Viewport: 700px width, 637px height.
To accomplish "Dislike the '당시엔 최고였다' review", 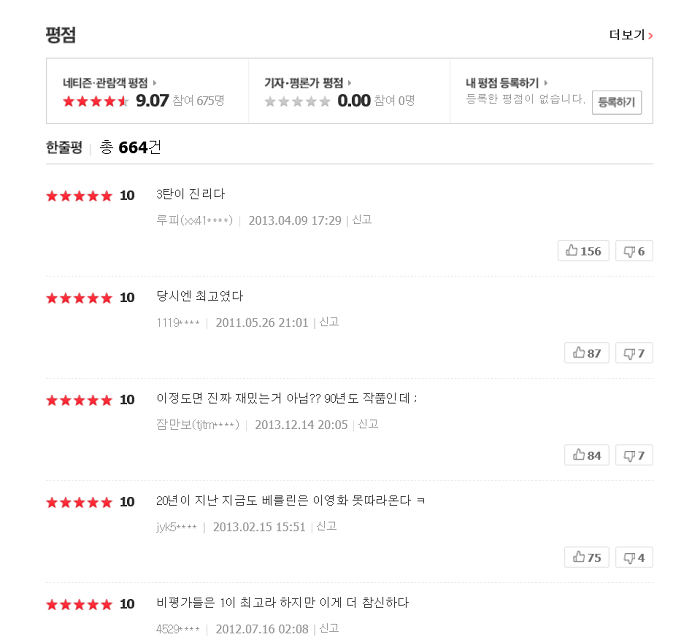I will click(634, 353).
